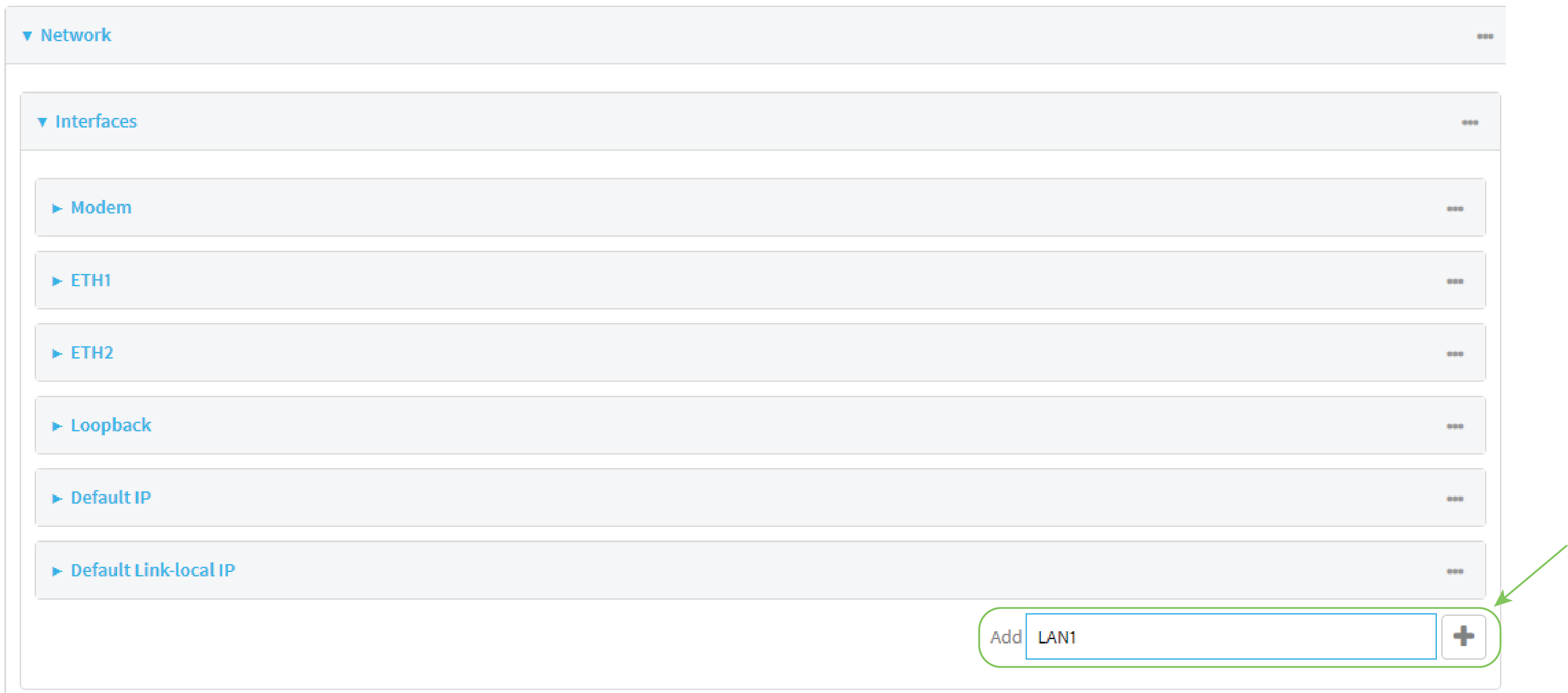Image resolution: width=1568 pixels, height=693 pixels.
Task: Expand the ETH2 interface
Action: (57, 353)
